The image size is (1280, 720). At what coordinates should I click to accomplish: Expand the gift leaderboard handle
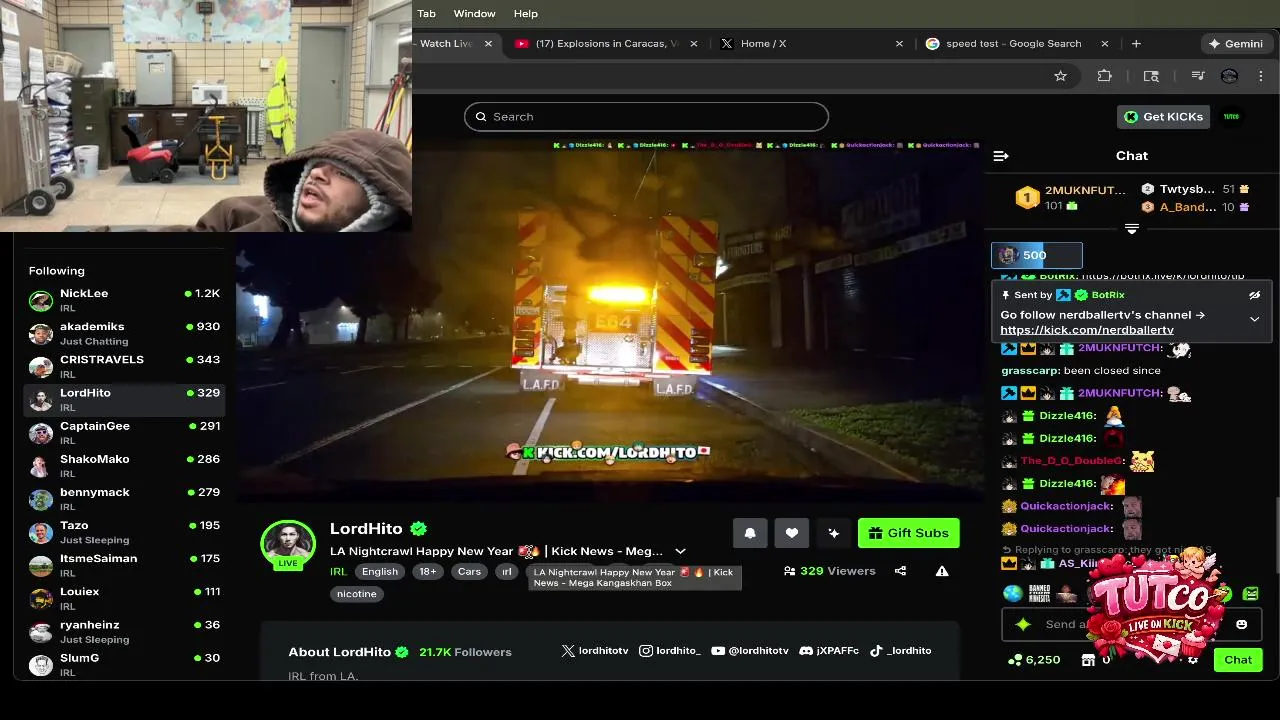[x=1132, y=229]
